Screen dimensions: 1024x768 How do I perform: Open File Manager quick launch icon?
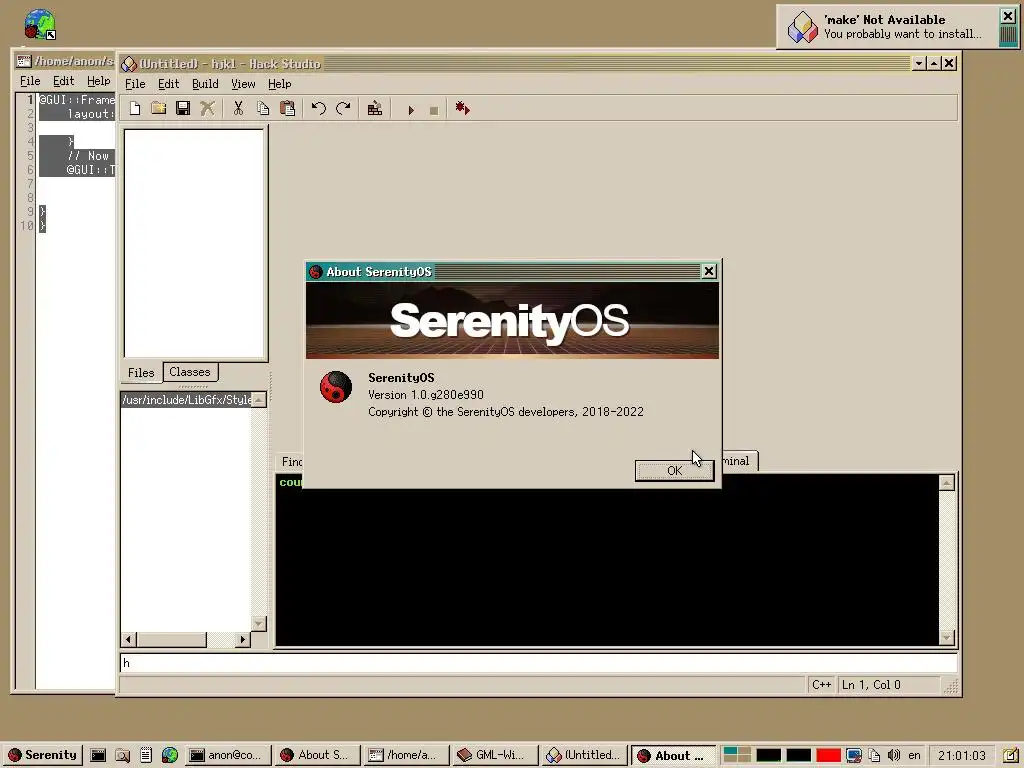click(x=122, y=755)
